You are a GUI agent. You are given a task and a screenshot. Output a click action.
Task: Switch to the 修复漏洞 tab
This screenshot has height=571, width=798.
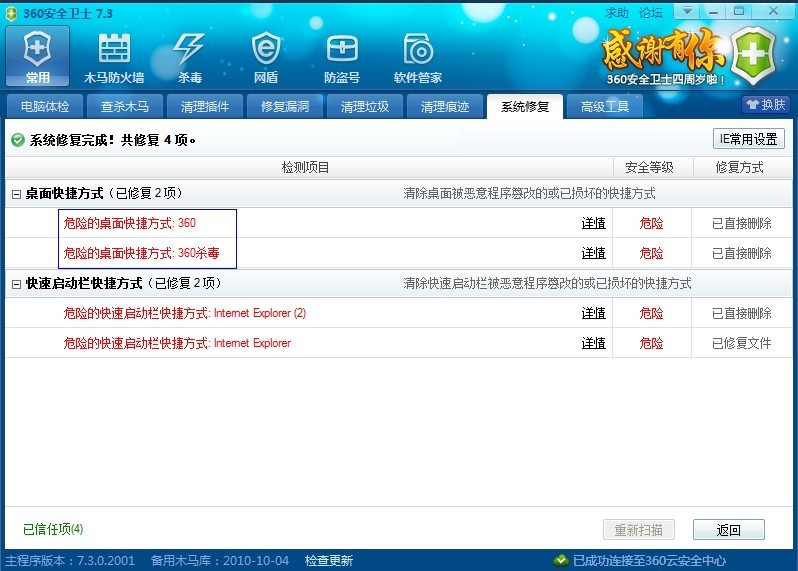(285, 106)
